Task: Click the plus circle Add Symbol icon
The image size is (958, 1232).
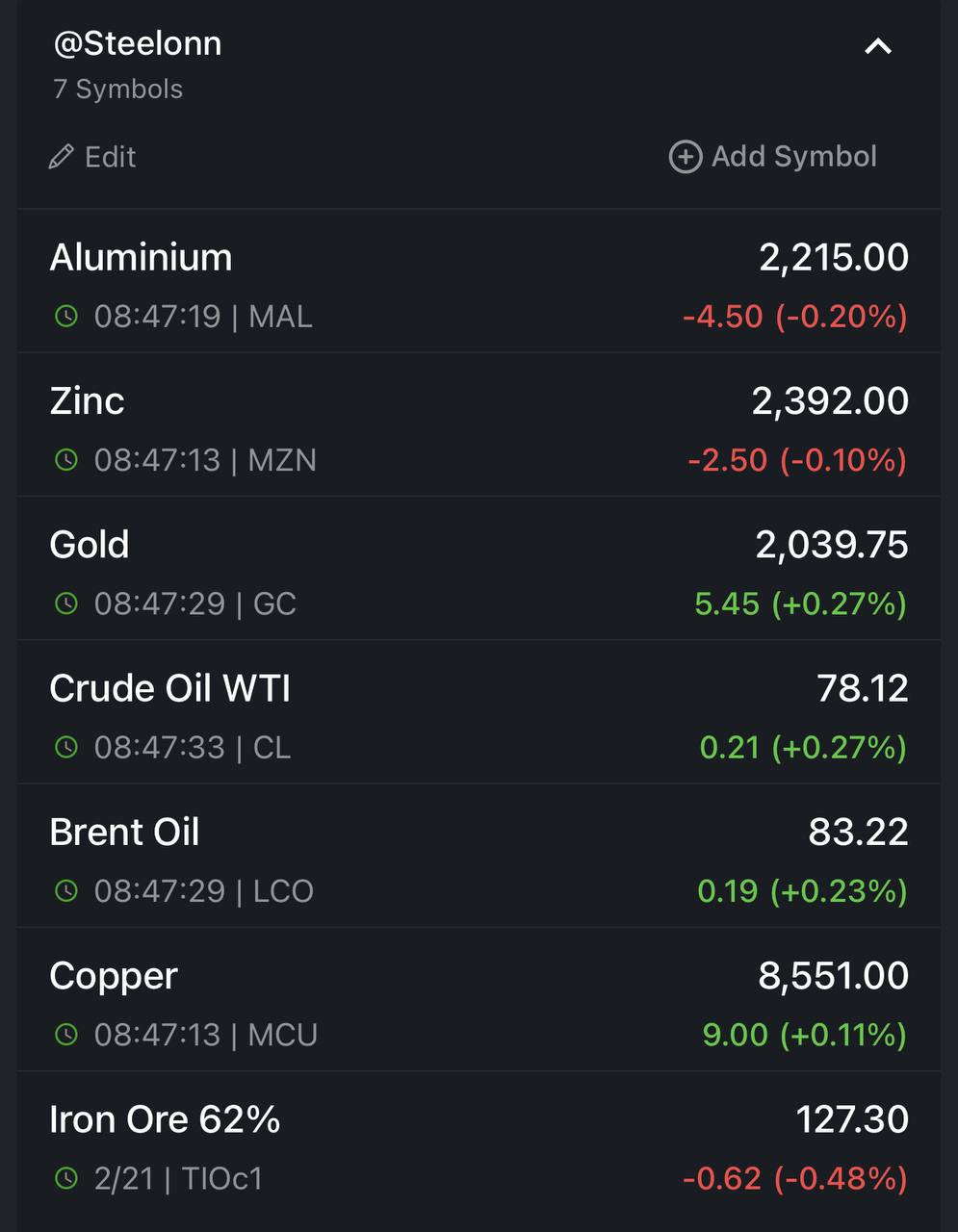Action: point(686,157)
